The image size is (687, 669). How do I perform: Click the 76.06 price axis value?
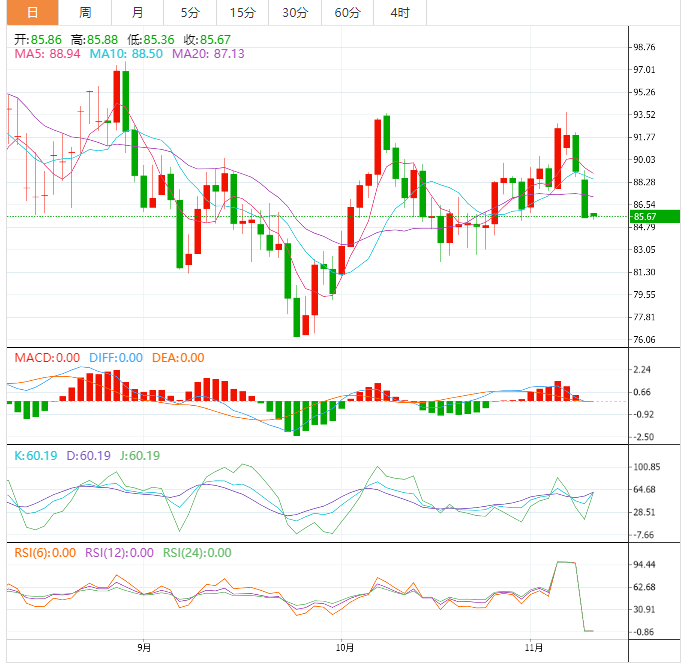click(645, 340)
